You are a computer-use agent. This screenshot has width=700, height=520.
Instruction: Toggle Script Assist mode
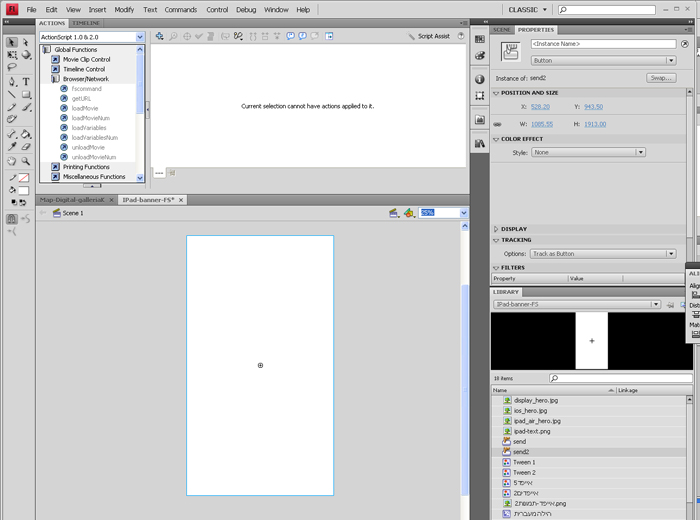point(432,36)
